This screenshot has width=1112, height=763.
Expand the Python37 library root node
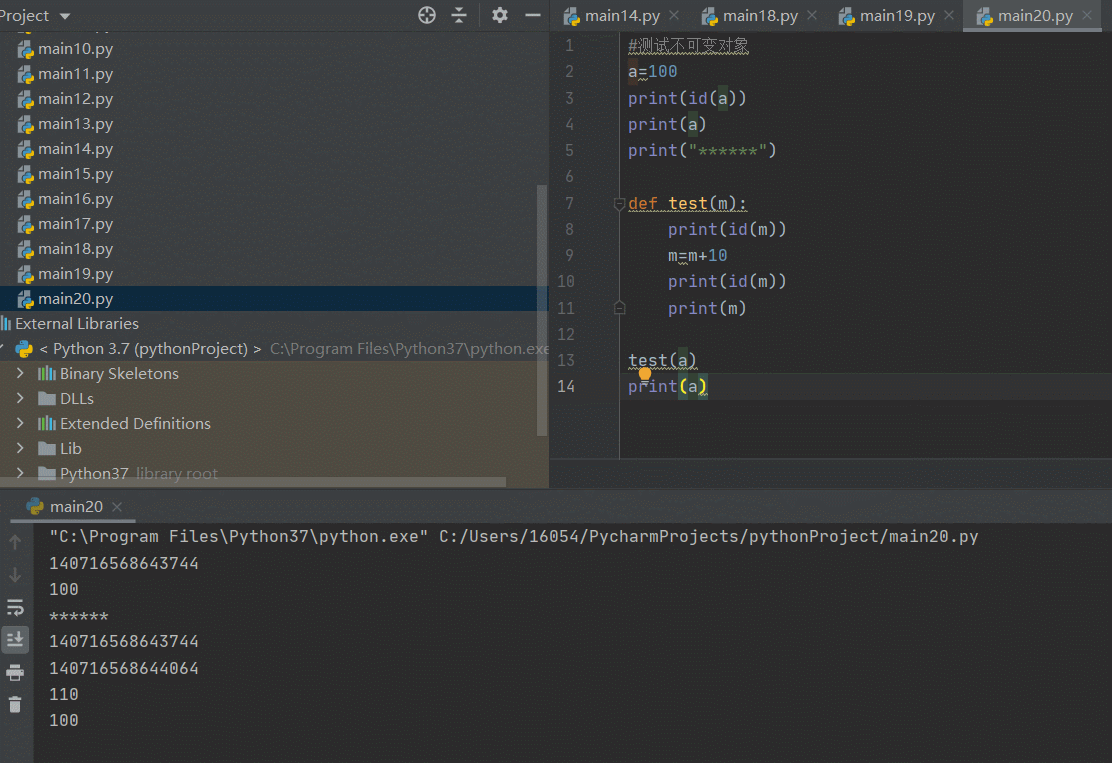[20, 473]
